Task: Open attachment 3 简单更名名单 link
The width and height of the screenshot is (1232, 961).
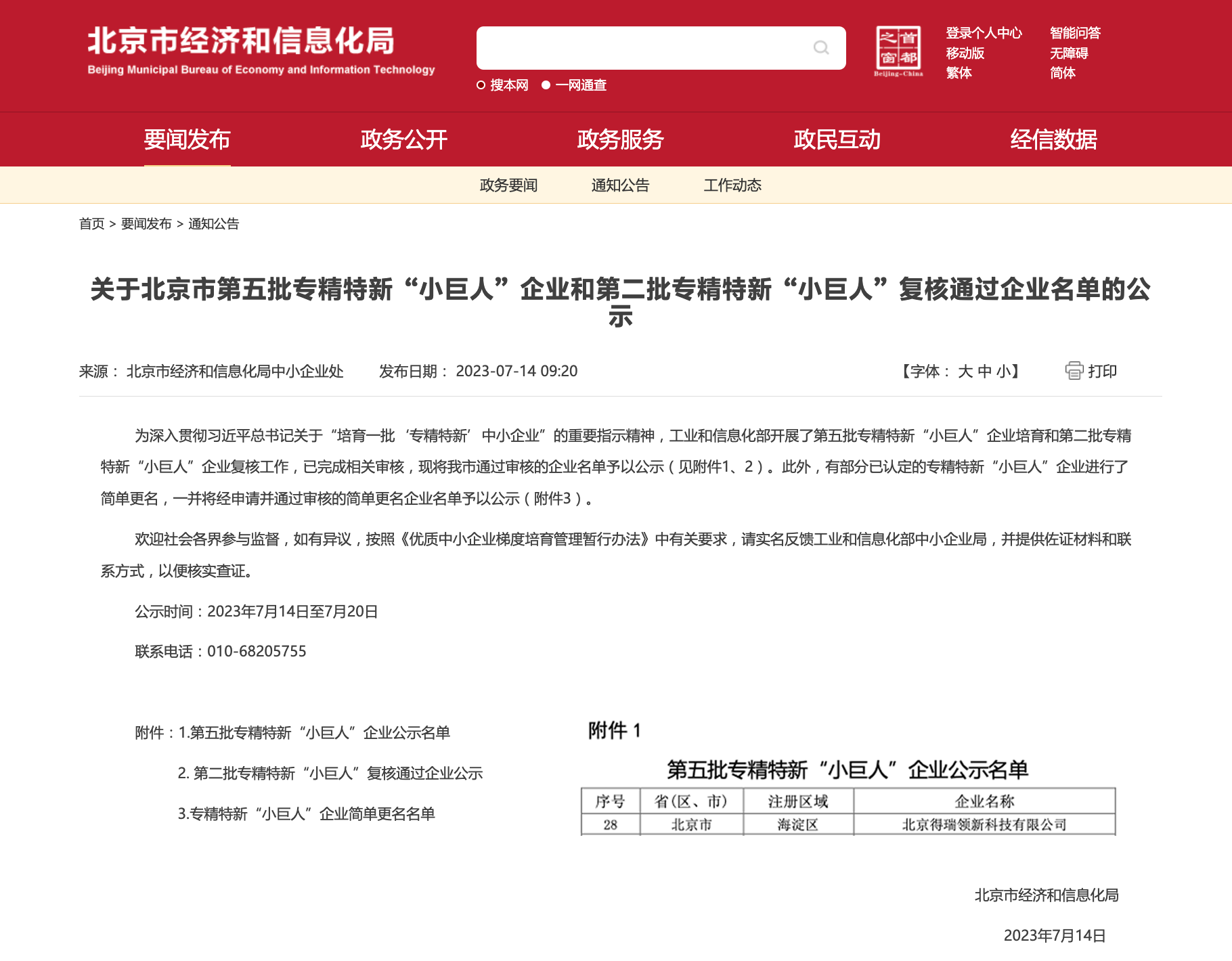Action: tap(306, 814)
